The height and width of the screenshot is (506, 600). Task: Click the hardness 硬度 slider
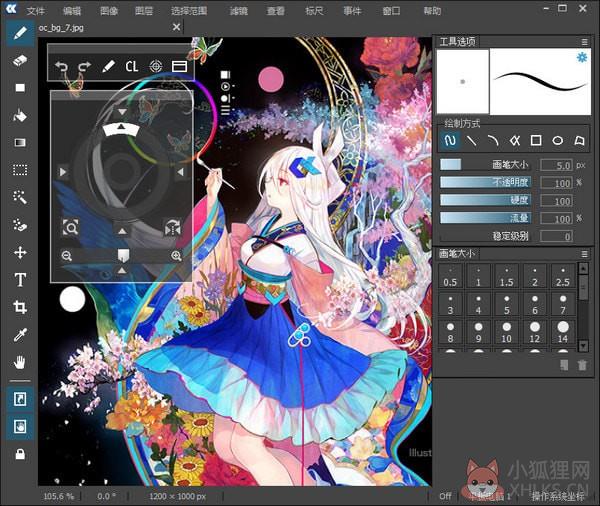pos(485,200)
